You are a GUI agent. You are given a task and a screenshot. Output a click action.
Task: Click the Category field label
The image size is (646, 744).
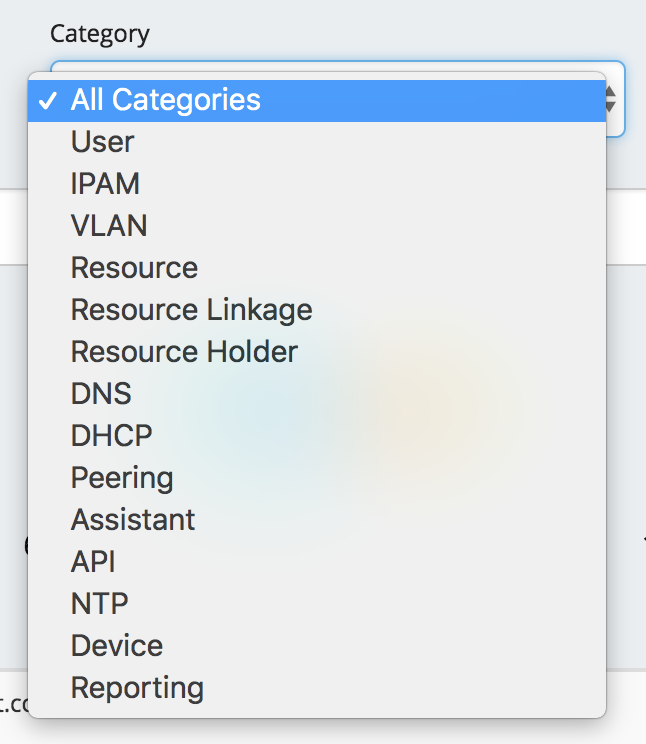100,34
